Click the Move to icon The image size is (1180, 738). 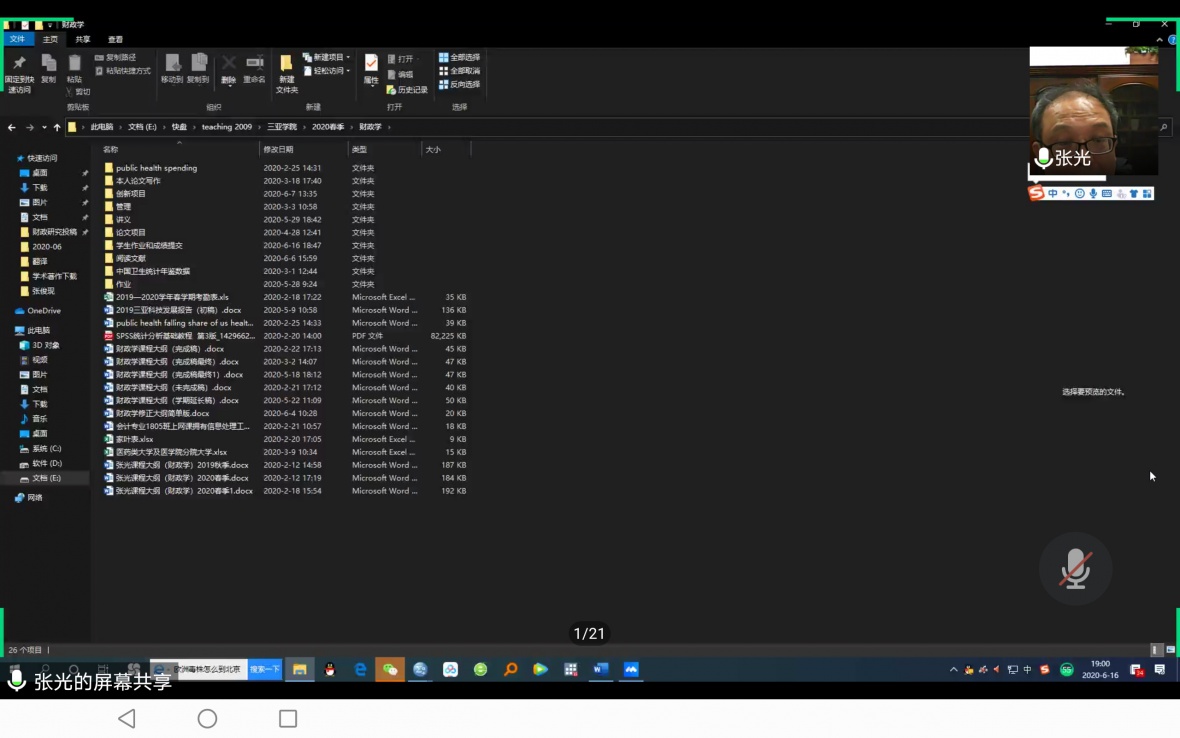click(x=172, y=68)
